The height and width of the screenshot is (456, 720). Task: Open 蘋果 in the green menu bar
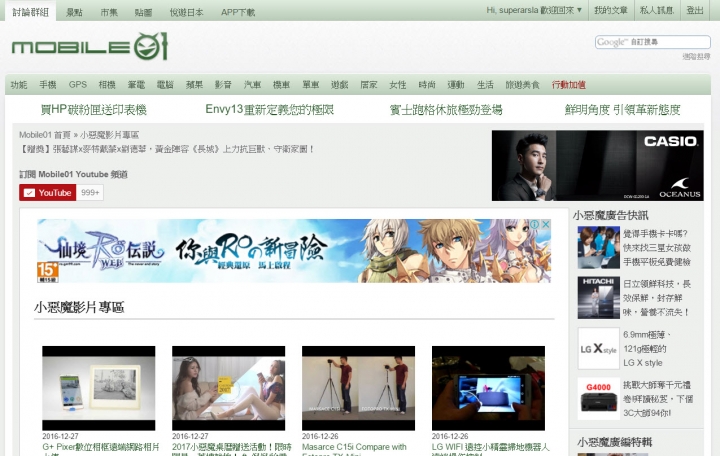(194, 84)
